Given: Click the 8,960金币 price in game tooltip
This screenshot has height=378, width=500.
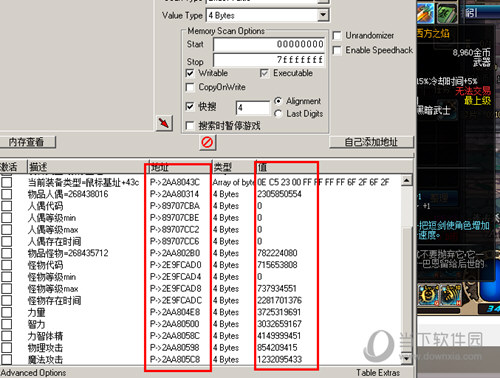Looking at the screenshot, I should click(471, 53).
